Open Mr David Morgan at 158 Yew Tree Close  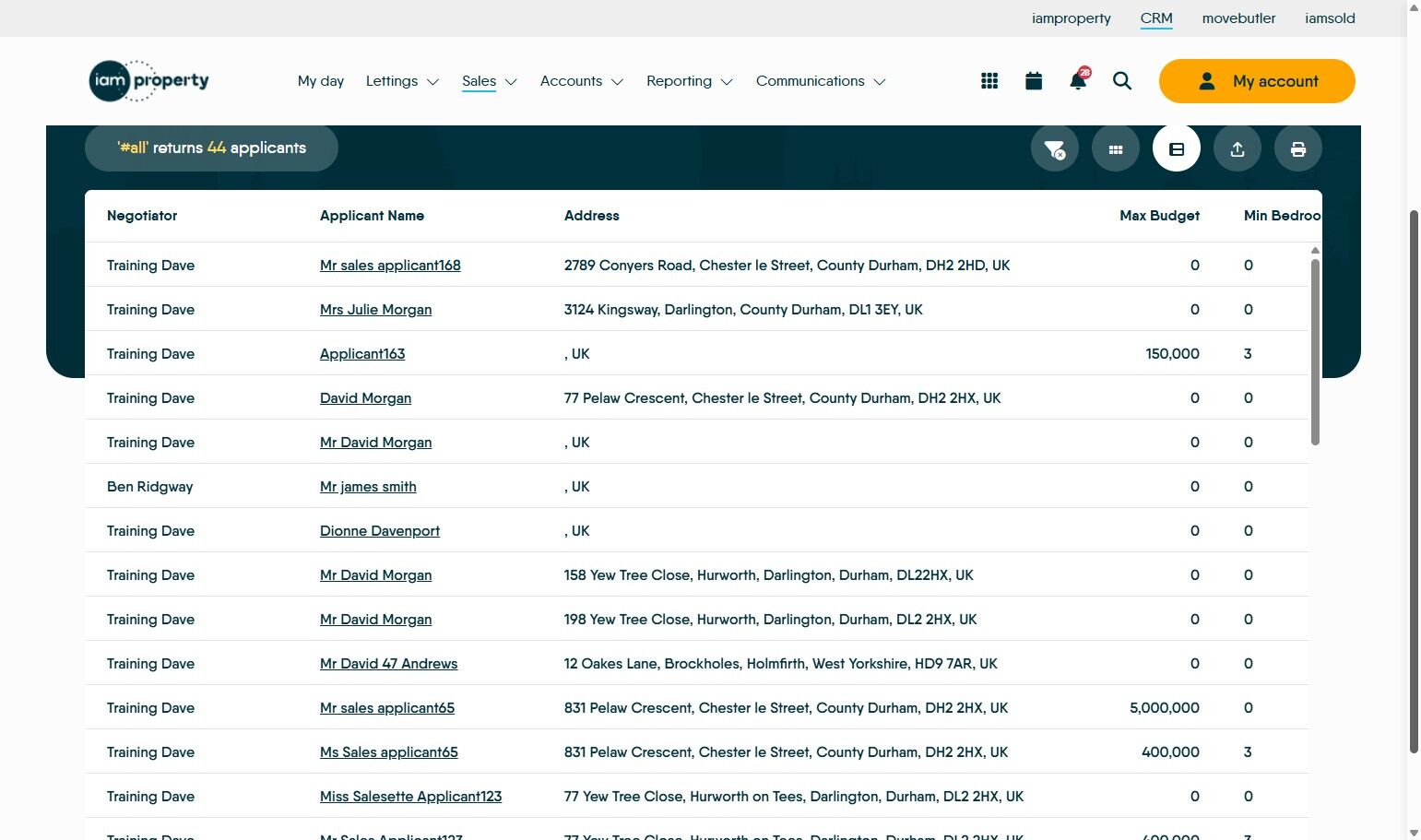click(375, 575)
